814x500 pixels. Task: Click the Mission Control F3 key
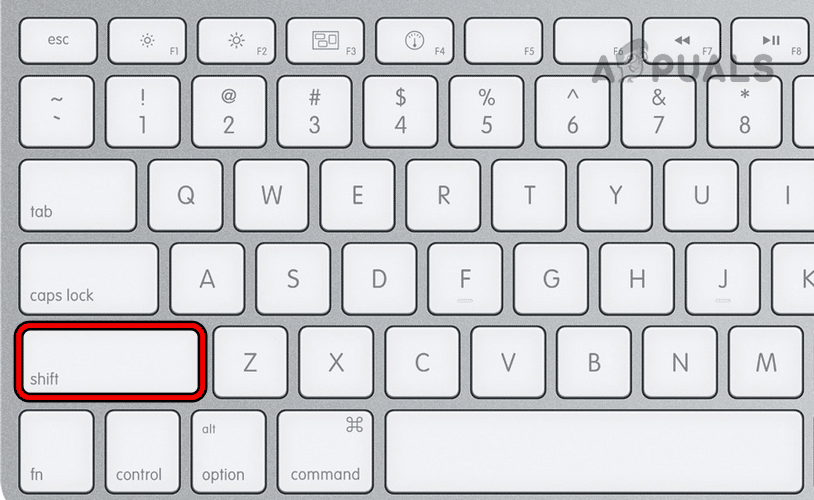[x=325, y=41]
